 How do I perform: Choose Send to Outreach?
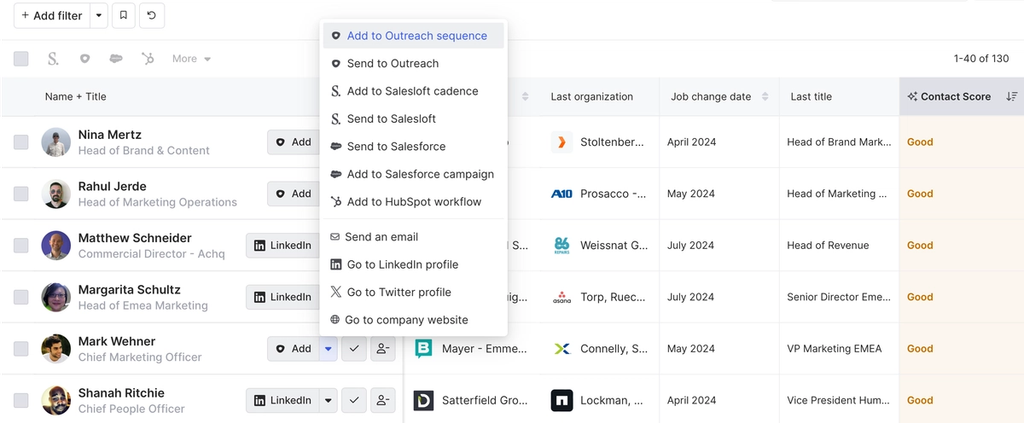(413, 63)
